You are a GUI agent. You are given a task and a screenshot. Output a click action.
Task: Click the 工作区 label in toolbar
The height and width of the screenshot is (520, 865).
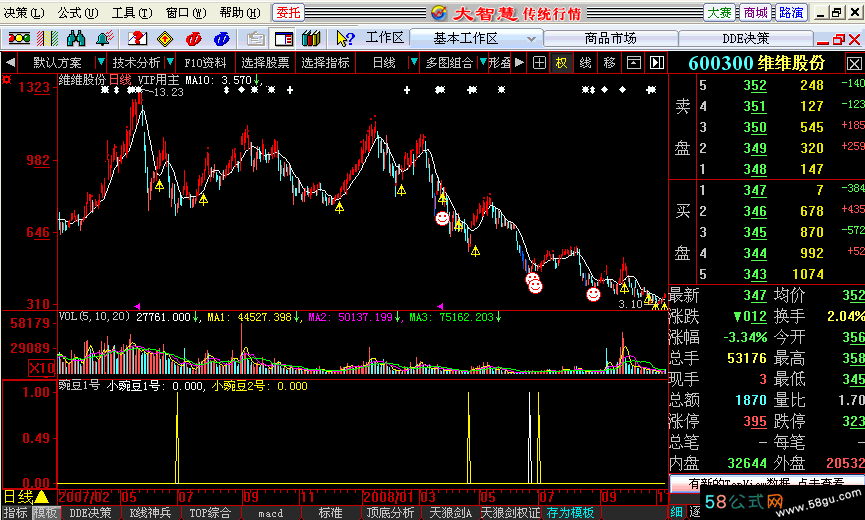click(x=385, y=38)
